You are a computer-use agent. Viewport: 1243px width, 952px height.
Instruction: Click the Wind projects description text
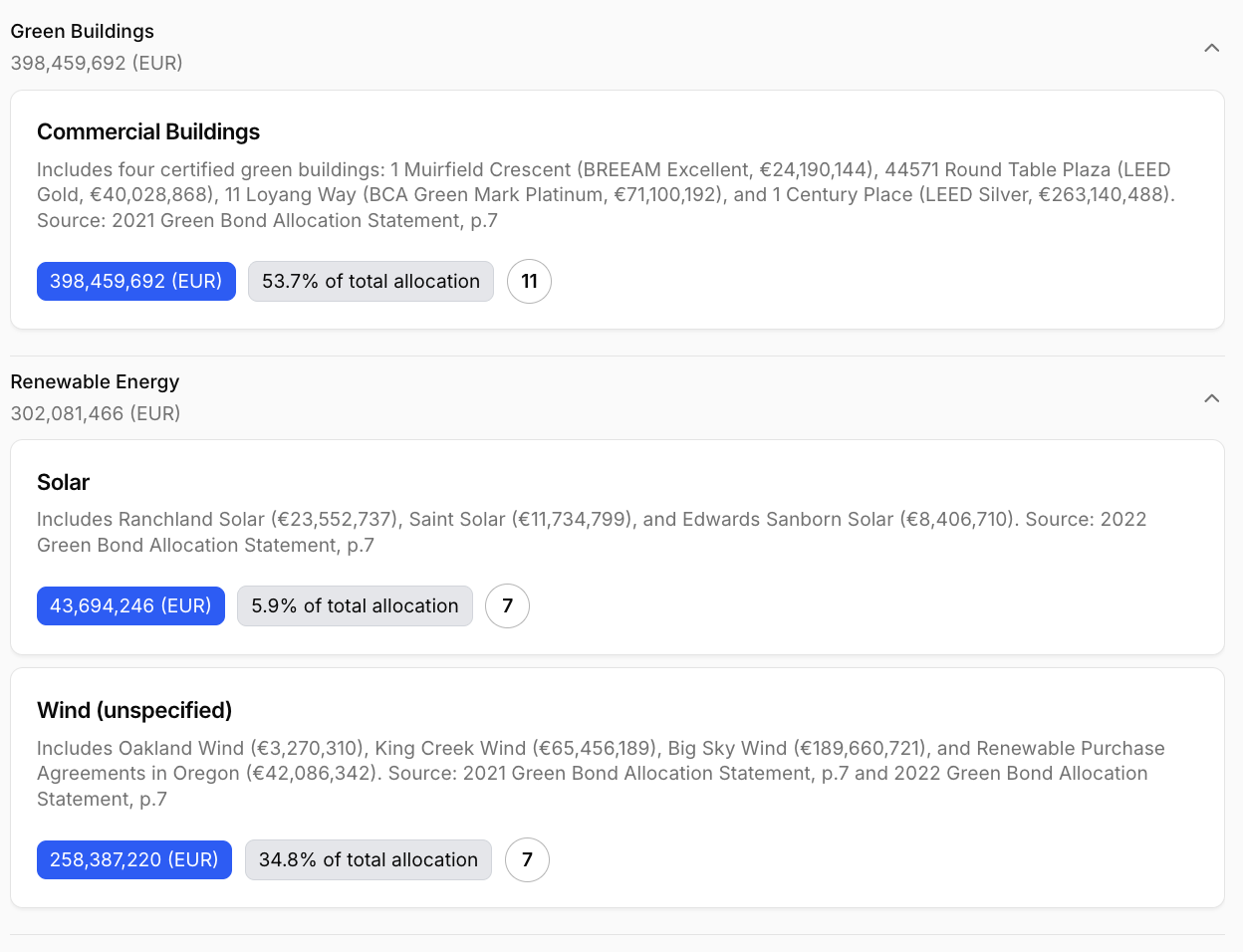tap(598, 774)
